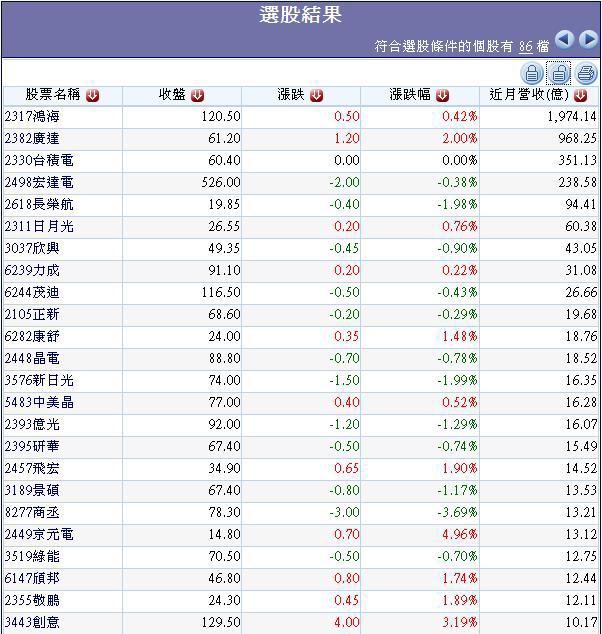Viewport: 602px width, 634px height.
Task: Select stock 6147頎邦
Action: coord(32,579)
